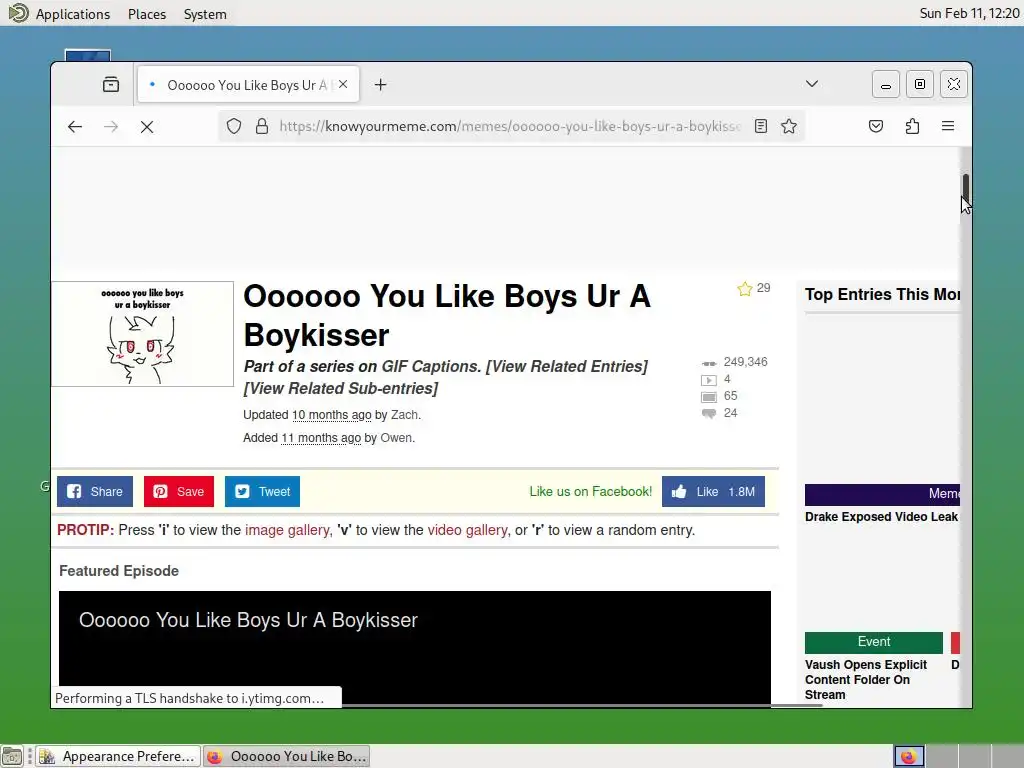1024x768 pixels.
Task: Click the page title heading
Action: [447, 315]
